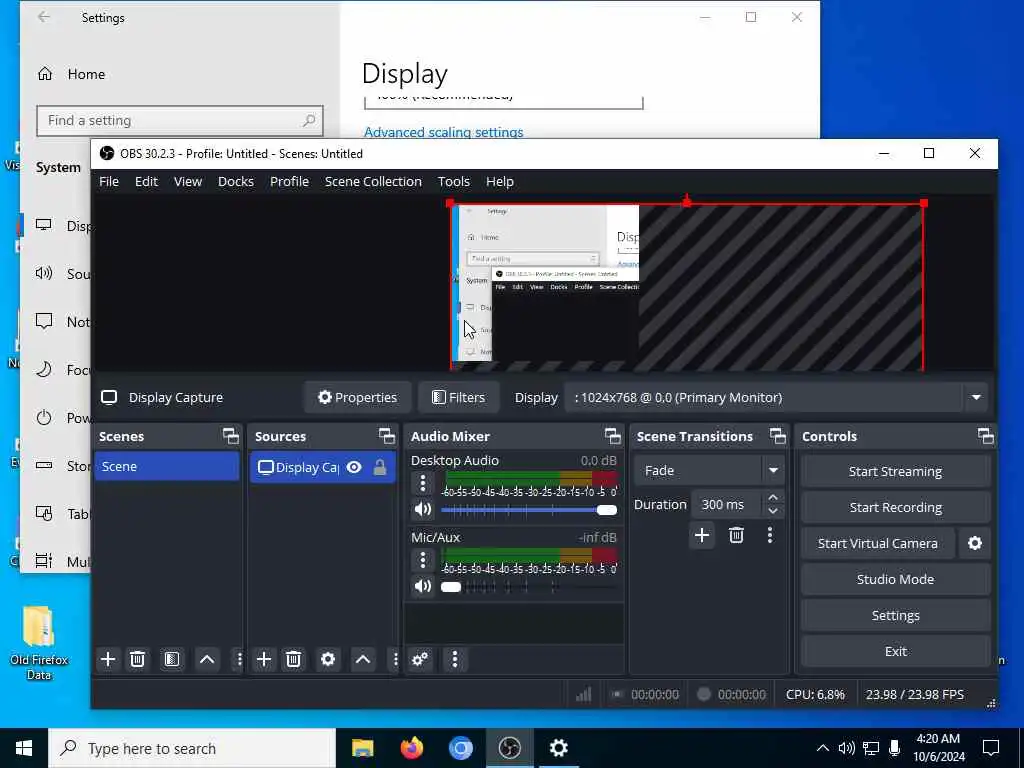
Task: Add a new source with plus icon
Action: point(264,660)
